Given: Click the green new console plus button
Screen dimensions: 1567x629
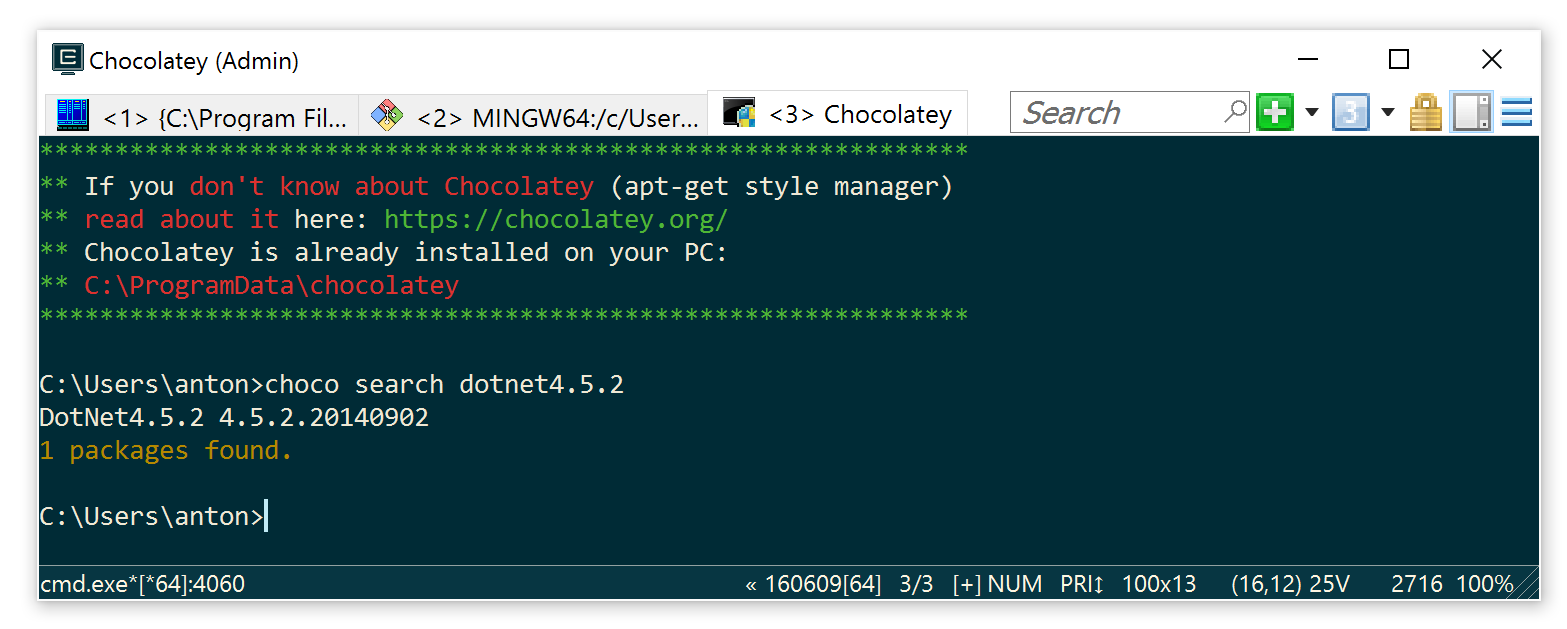Looking at the screenshot, I should click(1275, 112).
